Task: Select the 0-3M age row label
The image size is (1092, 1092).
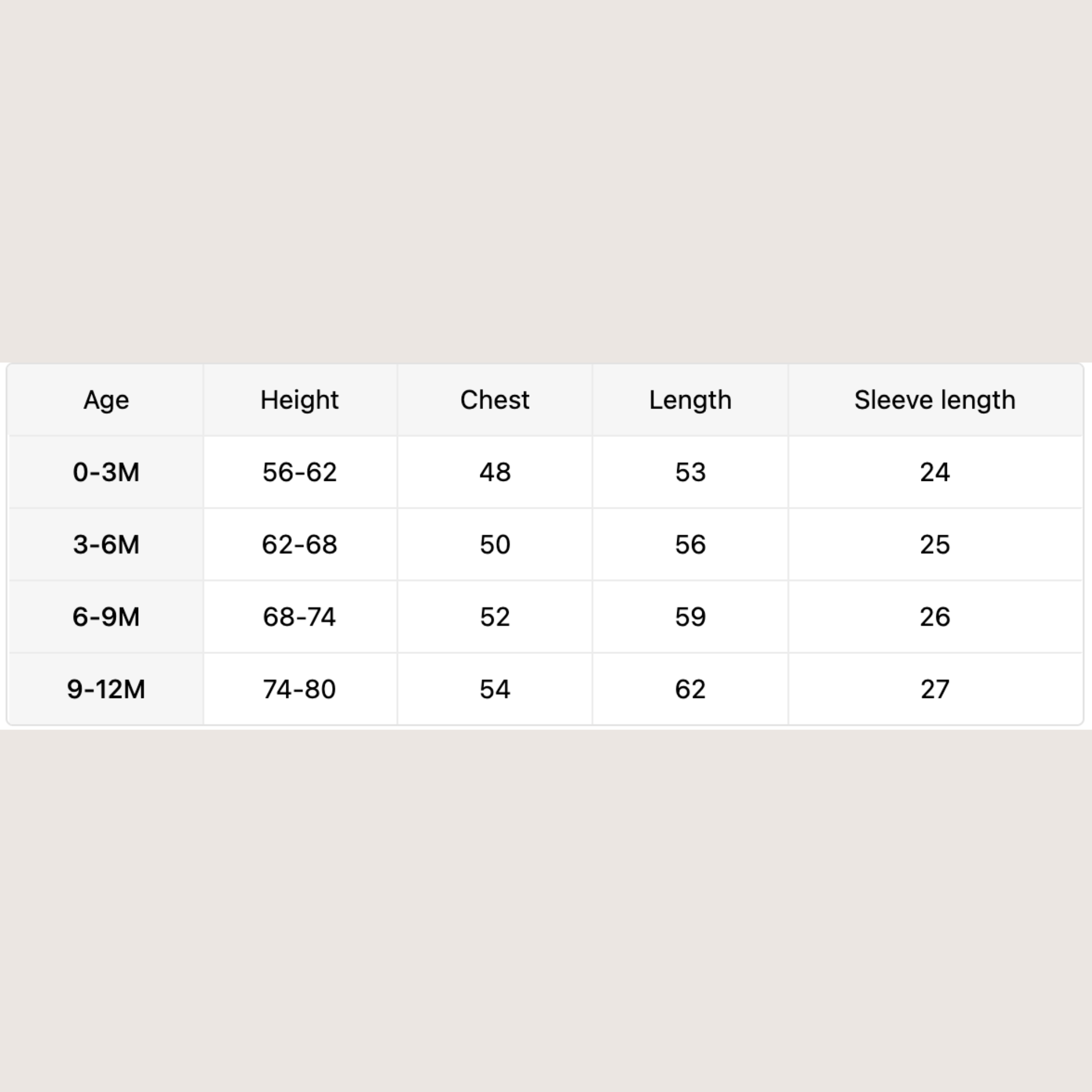Action: pyautogui.click(x=106, y=472)
